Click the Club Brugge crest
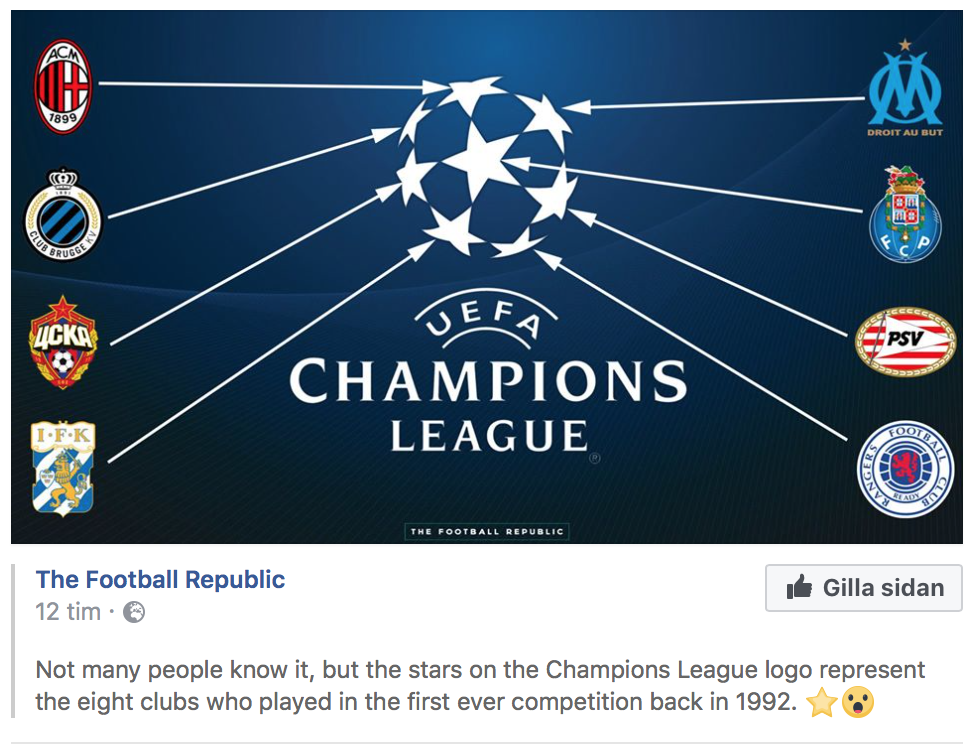The height and width of the screenshot is (750, 980). click(x=63, y=214)
